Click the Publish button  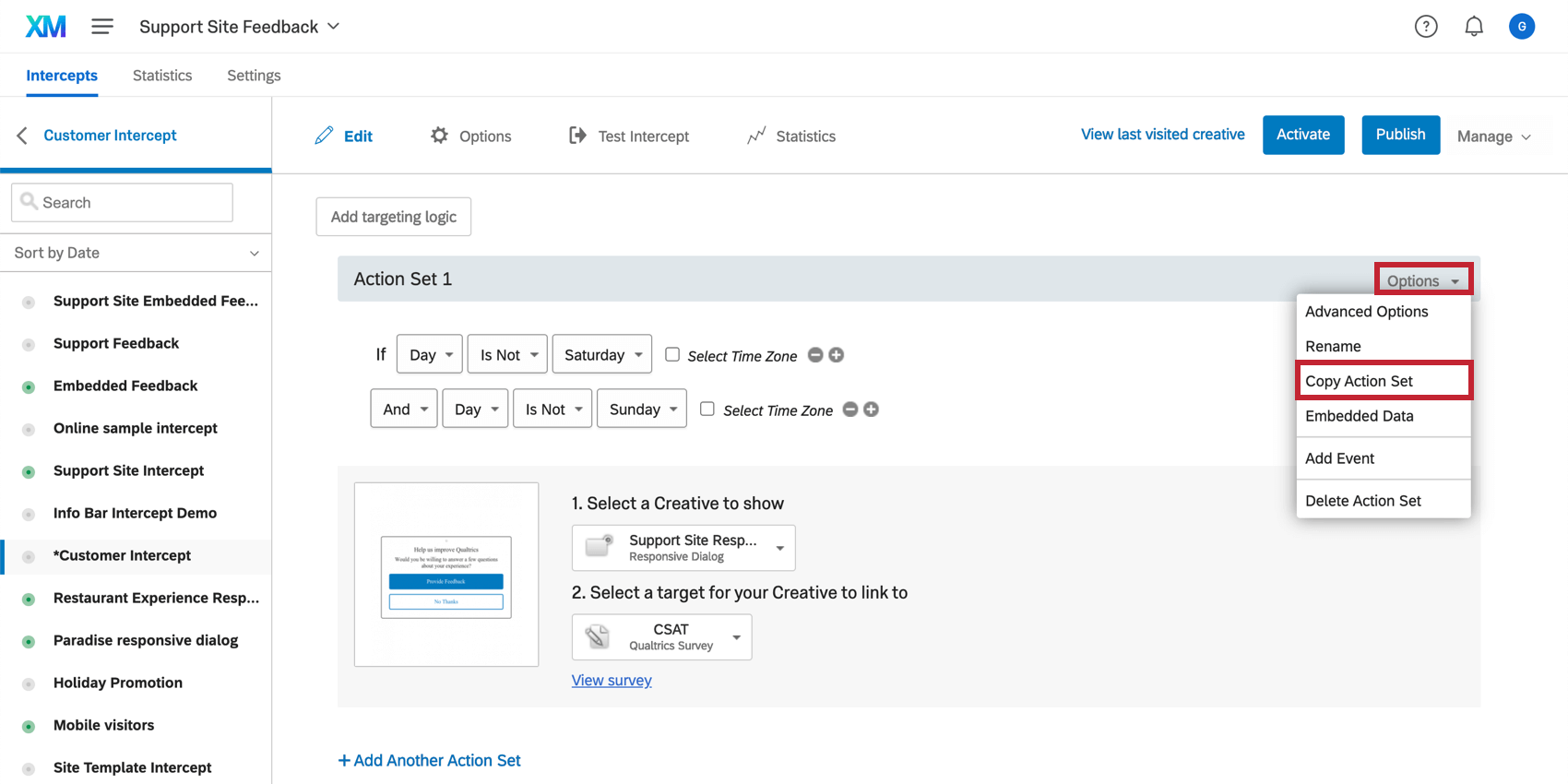[1400, 135]
